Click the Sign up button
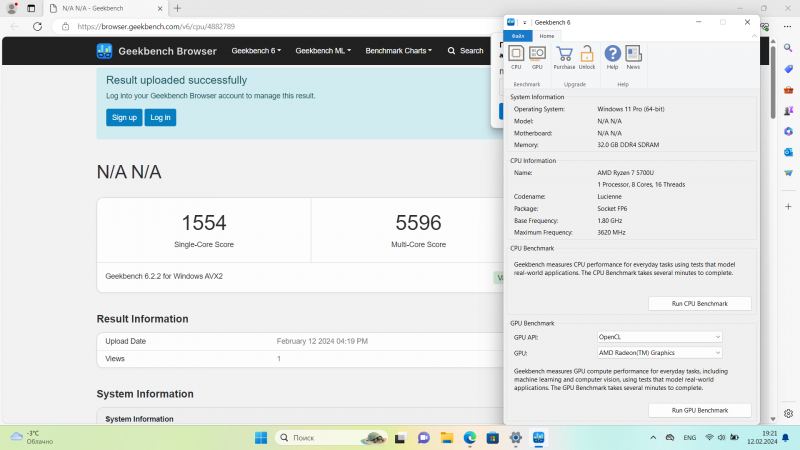This screenshot has width=800, height=450. 124,117
